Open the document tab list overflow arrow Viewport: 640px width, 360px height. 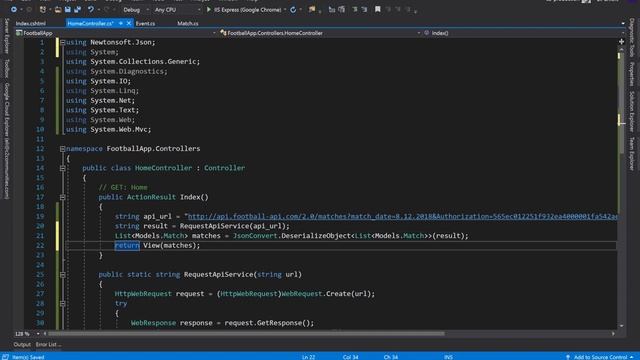click(x=623, y=23)
